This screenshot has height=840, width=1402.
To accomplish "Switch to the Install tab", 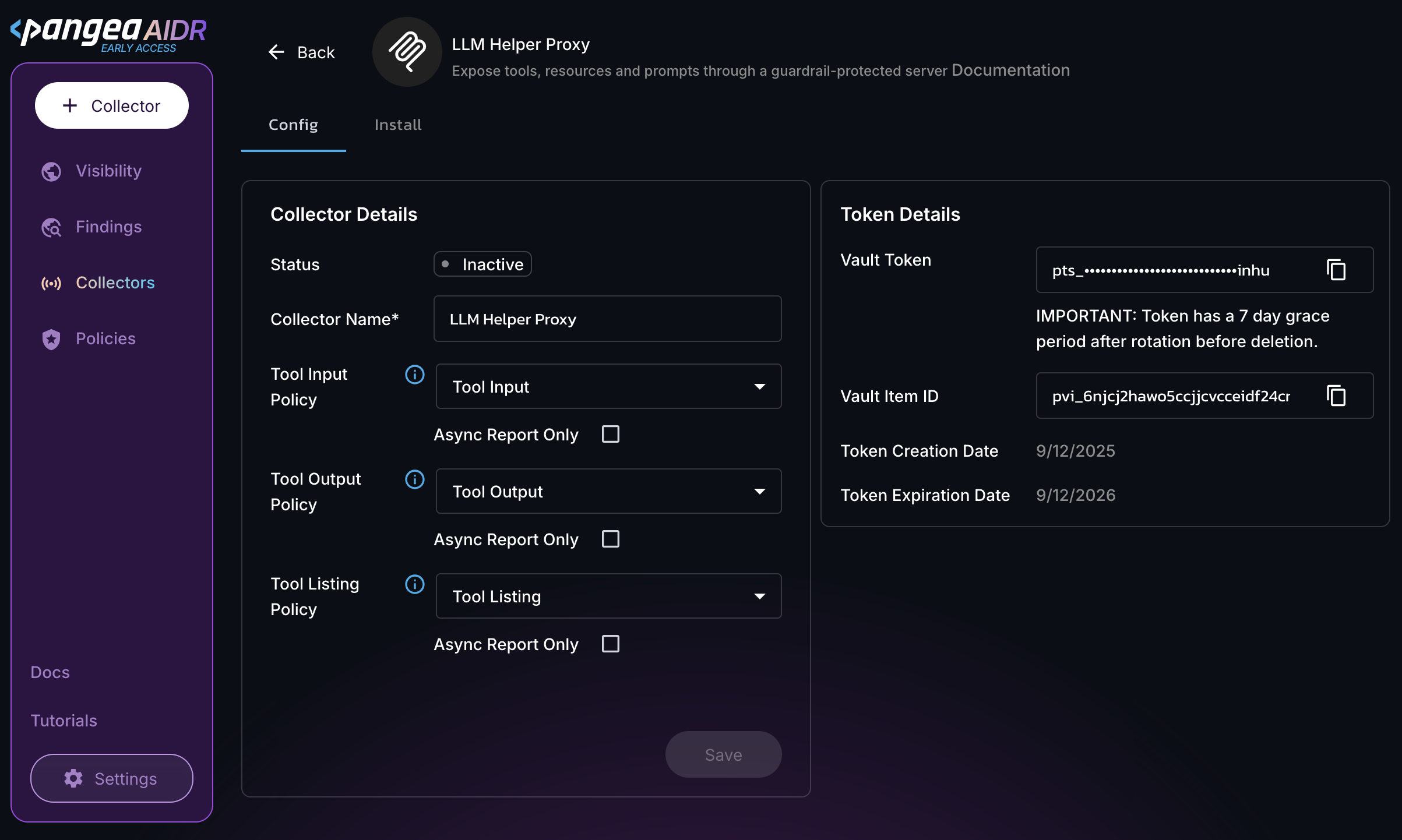I will 397,125.
